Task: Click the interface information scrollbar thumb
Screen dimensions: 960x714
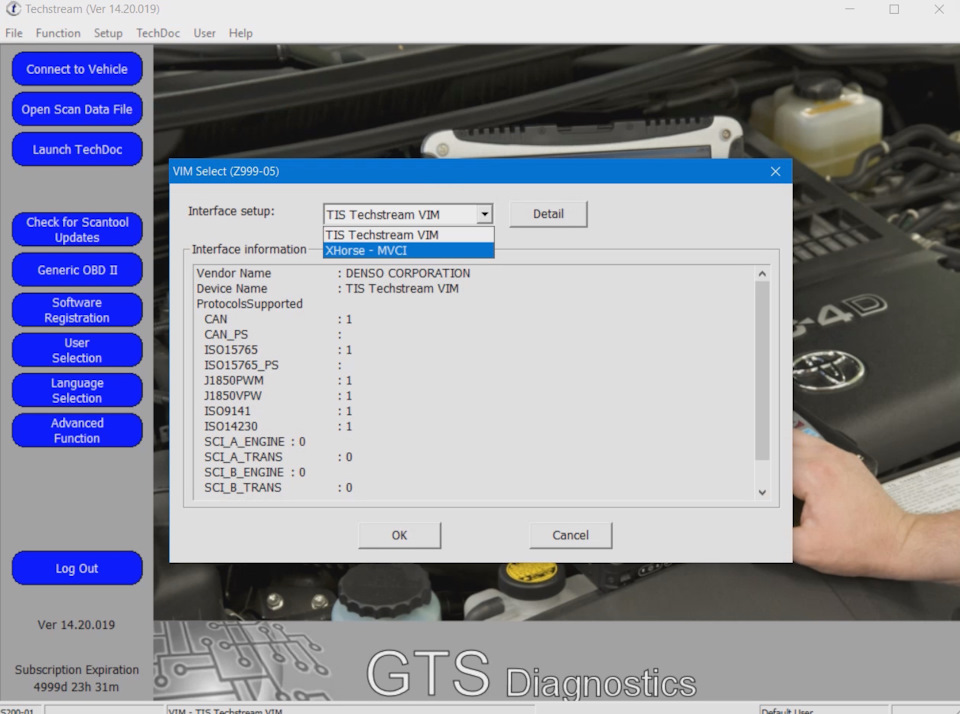Action: 762,370
